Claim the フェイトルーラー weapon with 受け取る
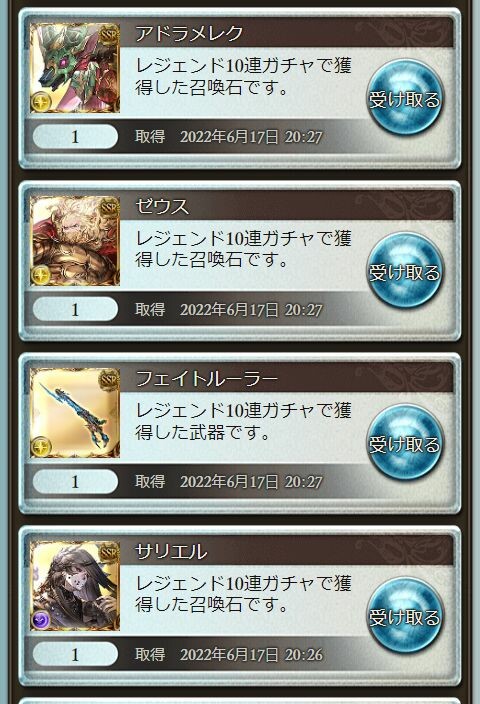 [x=405, y=443]
